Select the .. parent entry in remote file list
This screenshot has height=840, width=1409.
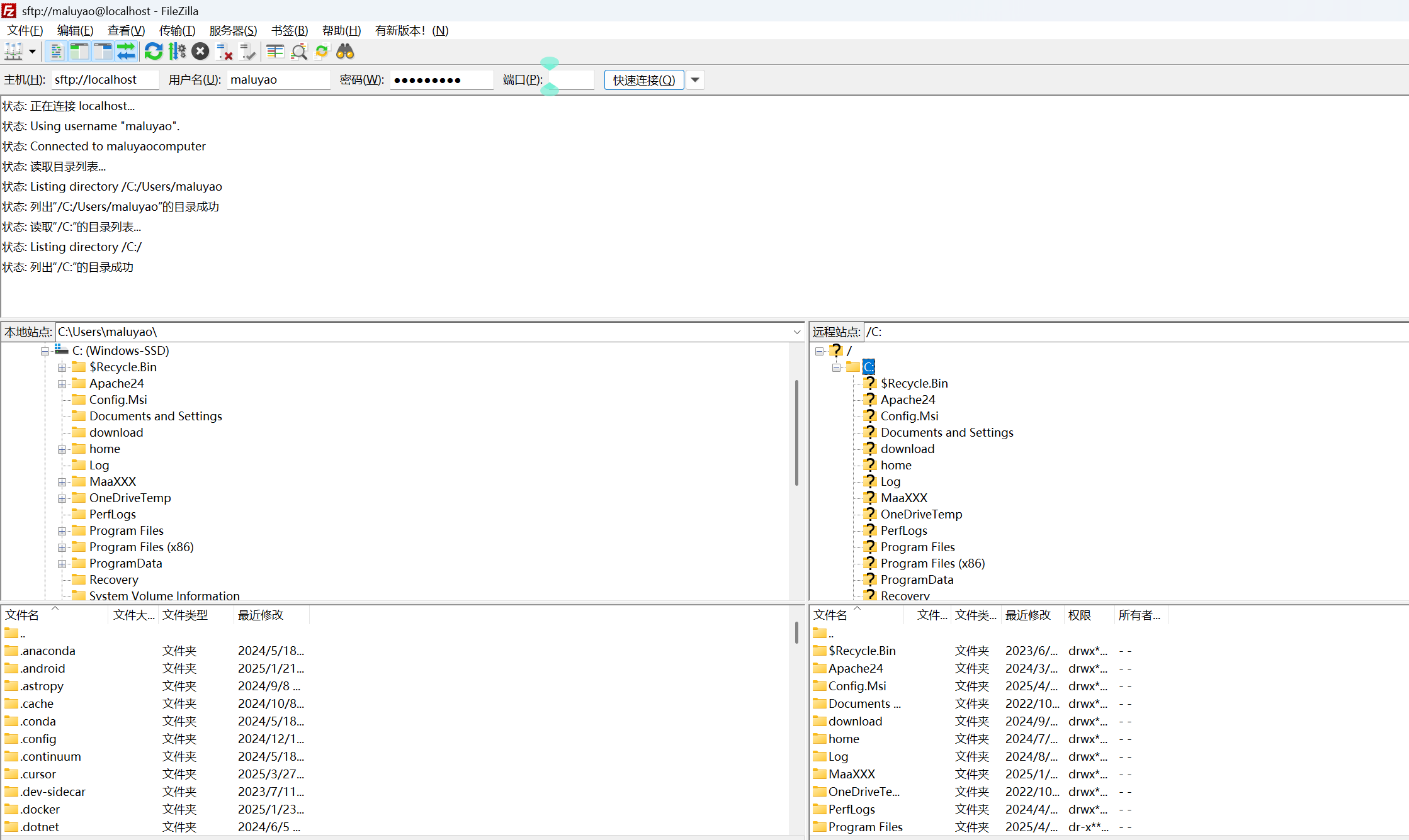pos(831,633)
